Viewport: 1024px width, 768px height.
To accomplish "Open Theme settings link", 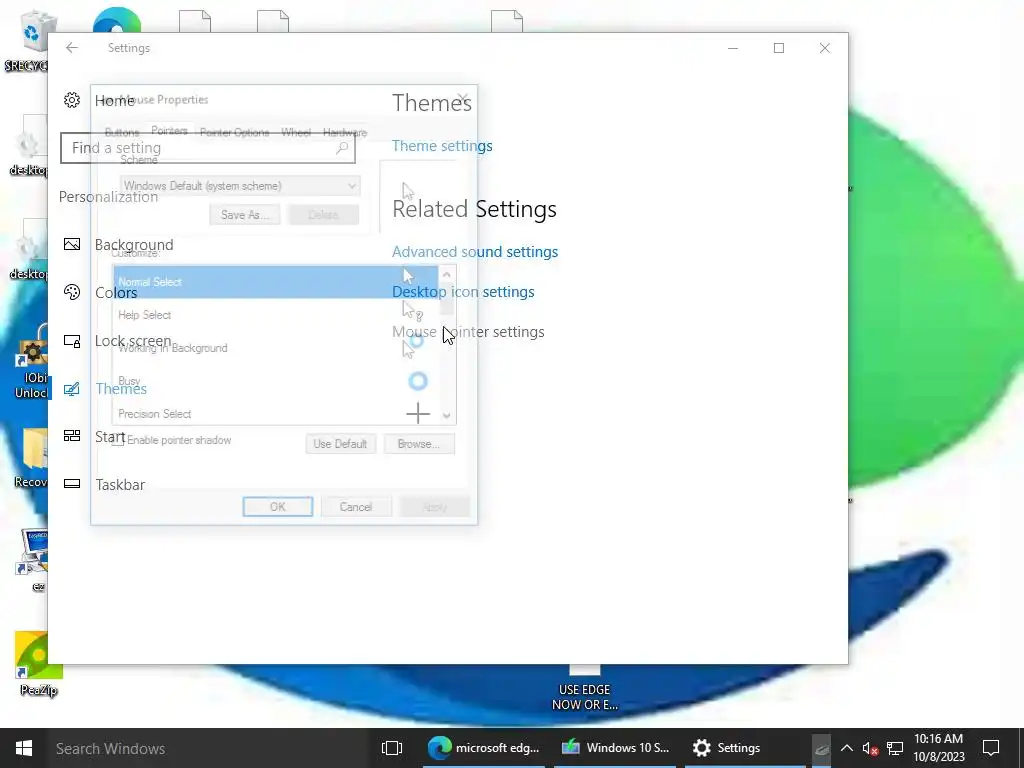I will click(442, 146).
